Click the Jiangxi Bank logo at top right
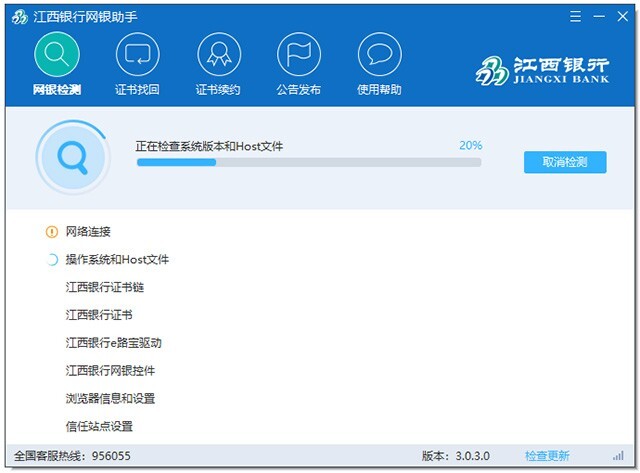 [542, 71]
